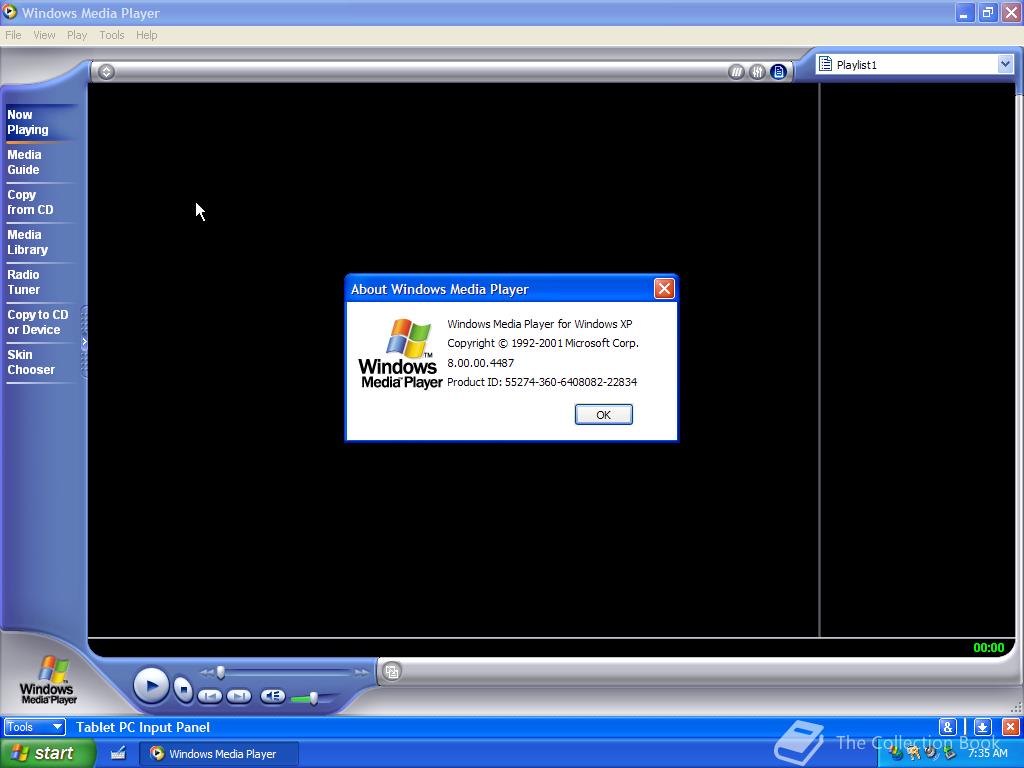Image resolution: width=1024 pixels, height=768 pixels.
Task: Click OK in the About dialog
Action: click(603, 415)
